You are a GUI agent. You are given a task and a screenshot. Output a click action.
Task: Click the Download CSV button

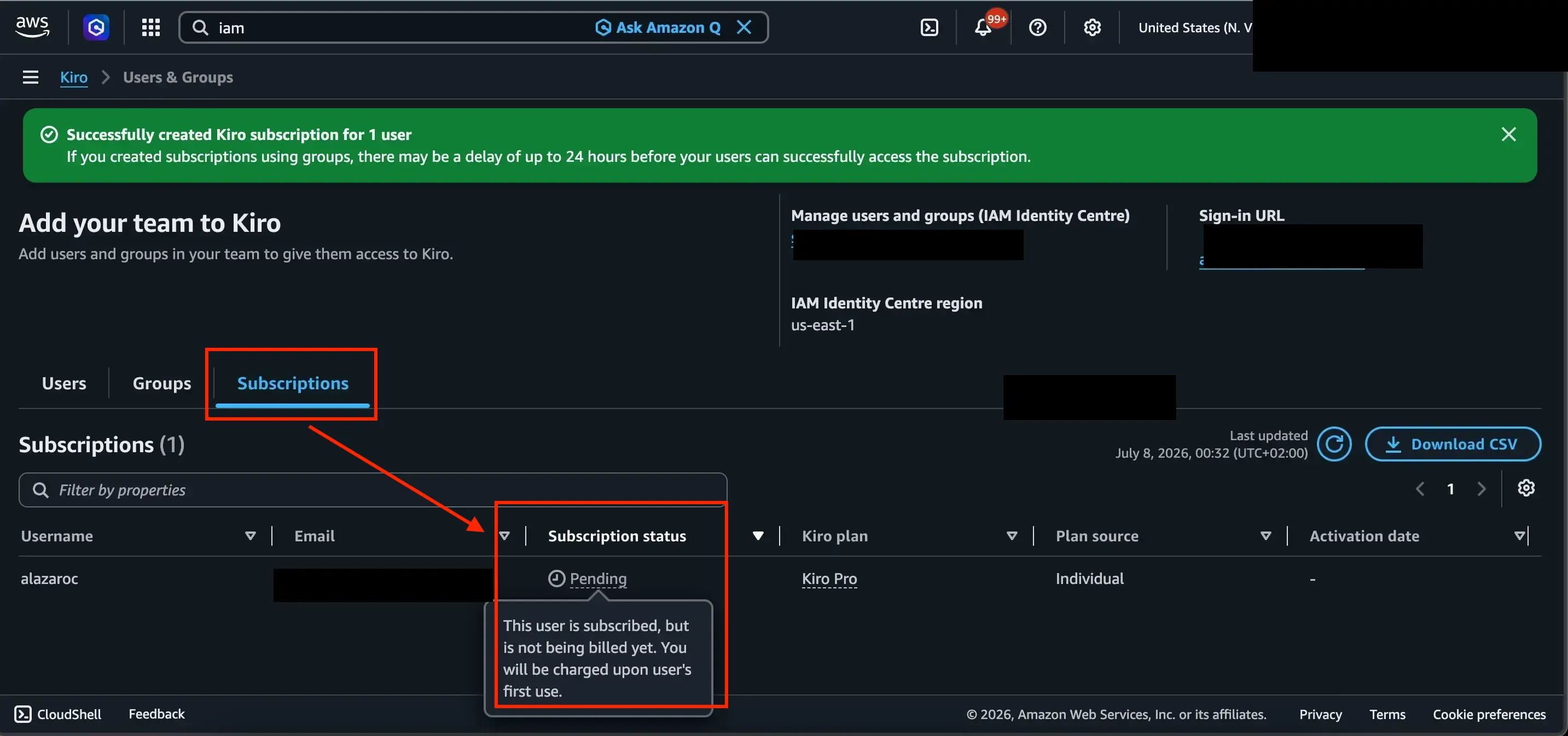pos(1453,444)
